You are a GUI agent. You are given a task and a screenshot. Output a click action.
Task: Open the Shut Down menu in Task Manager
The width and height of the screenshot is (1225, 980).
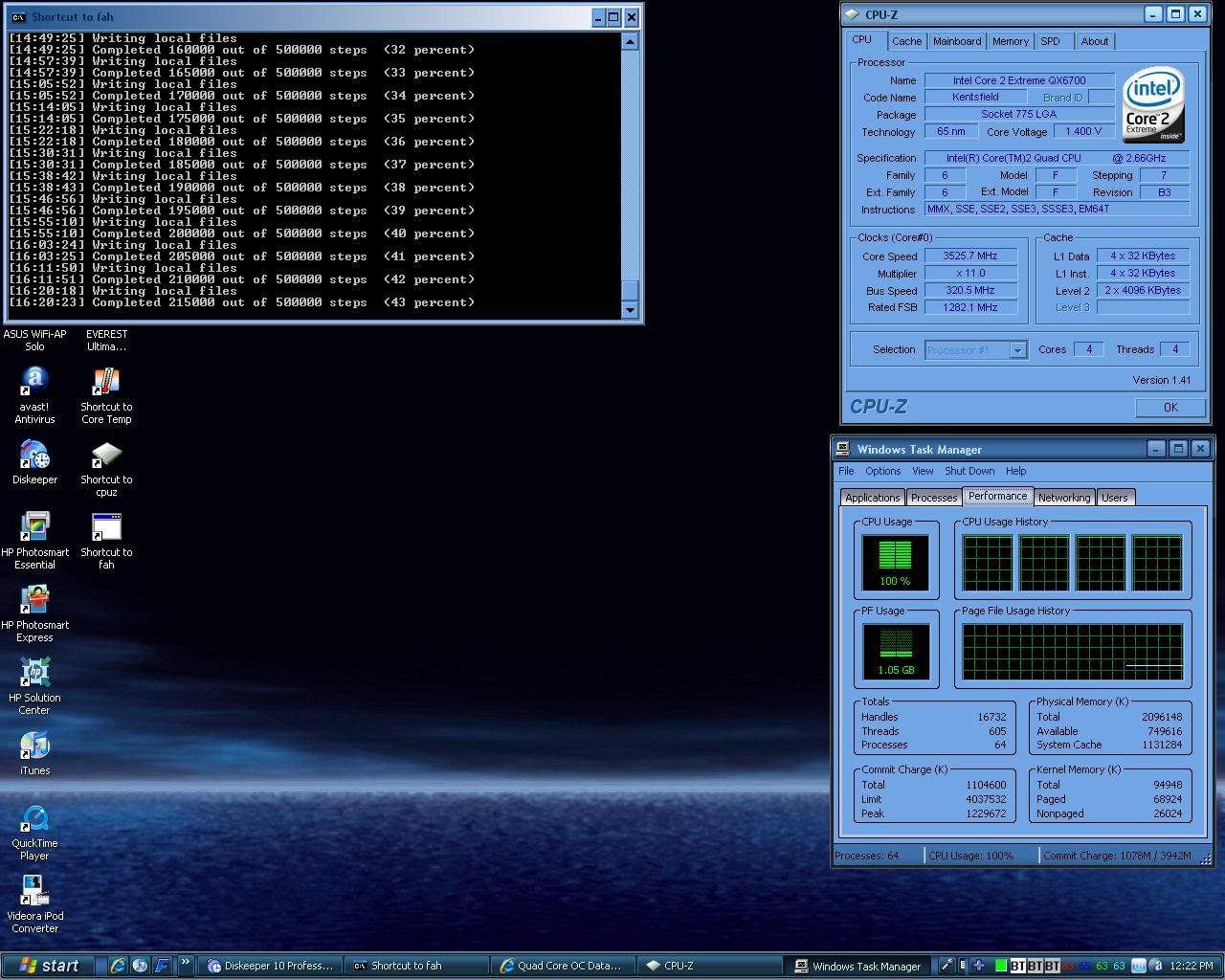coord(969,471)
